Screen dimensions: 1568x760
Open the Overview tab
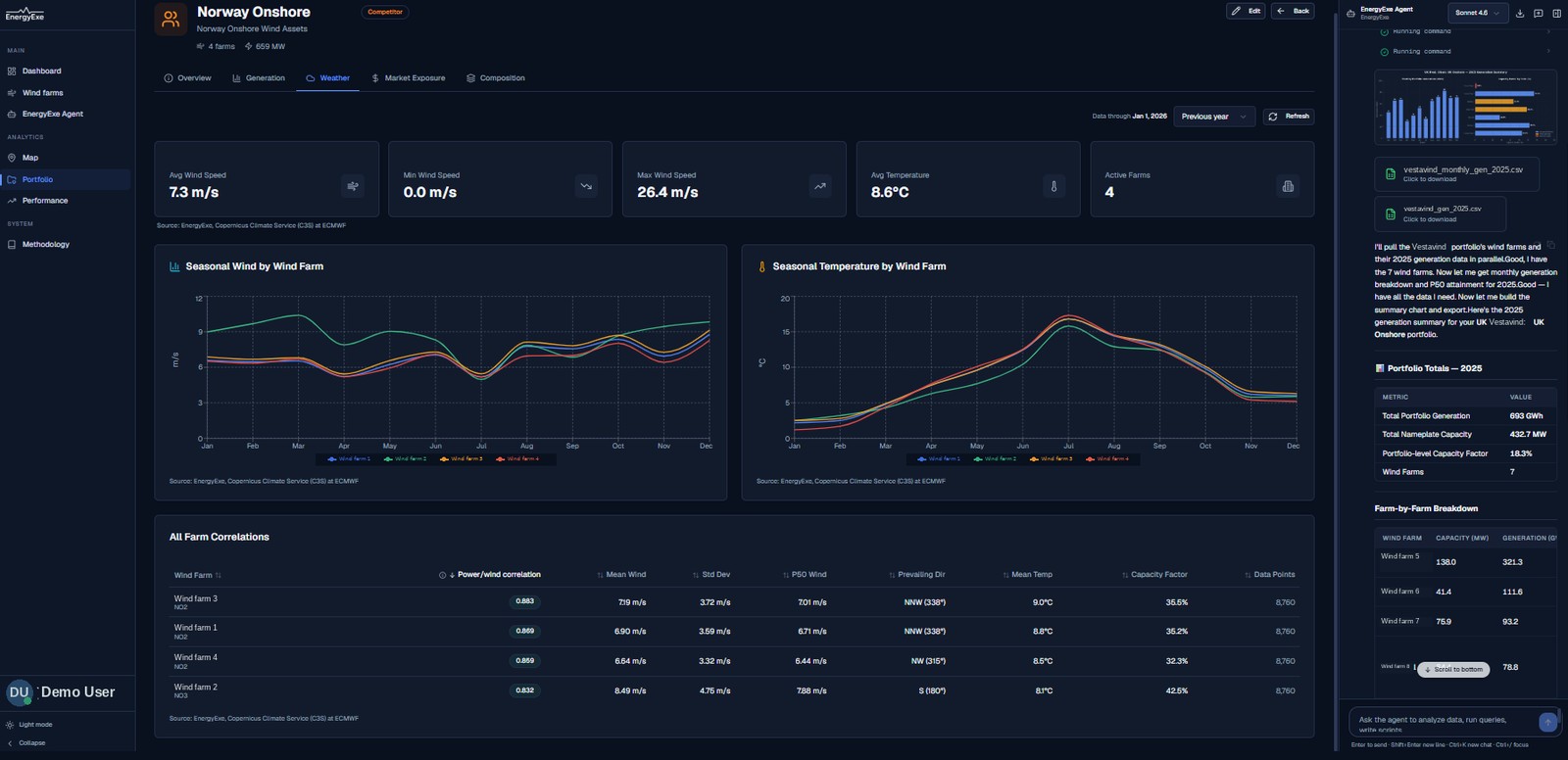187,78
